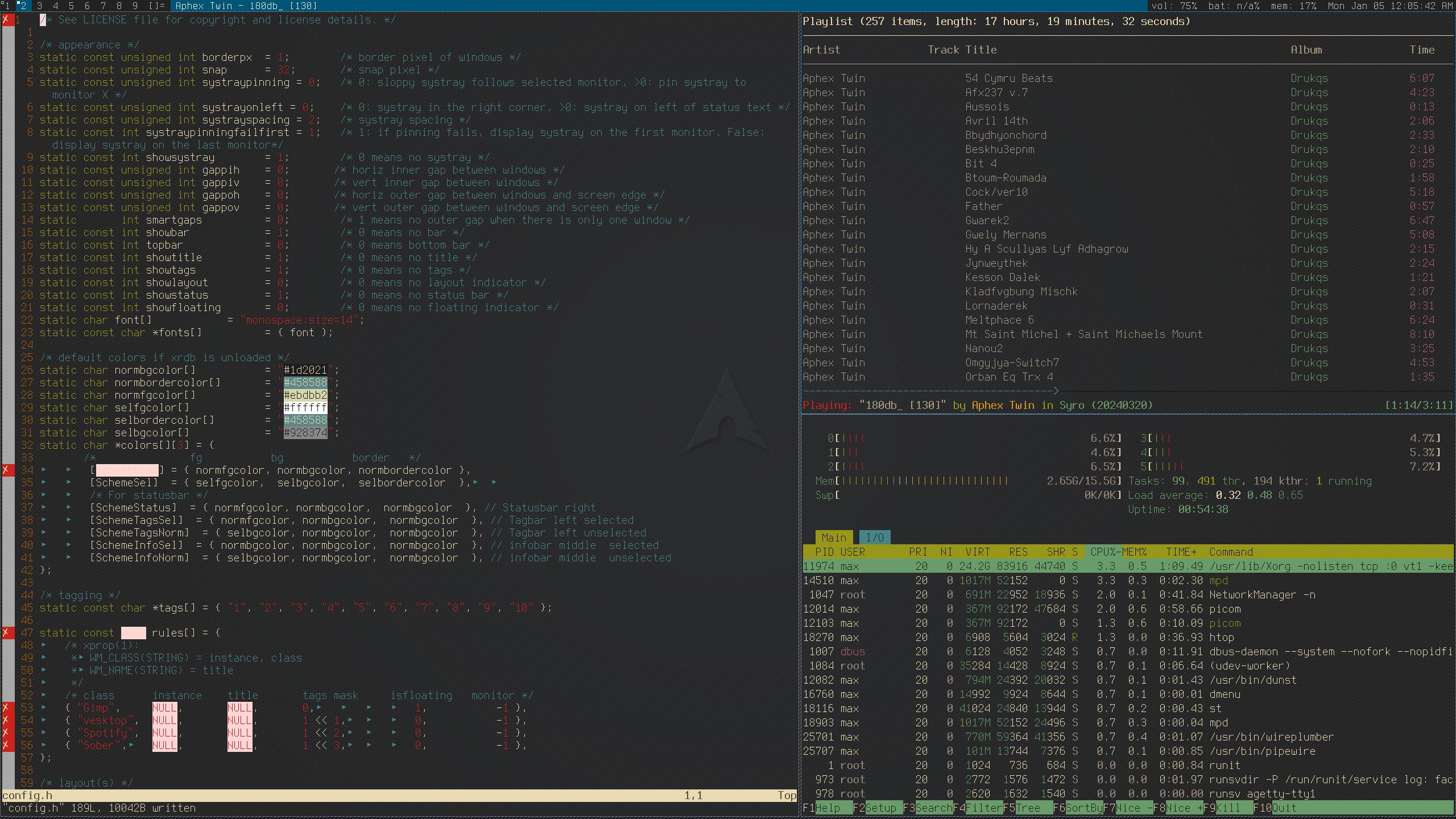Image resolution: width=1456 pixels, height=819 pixels.
Task: Click error marker beside line 47
Action: (x=6, y=633)
